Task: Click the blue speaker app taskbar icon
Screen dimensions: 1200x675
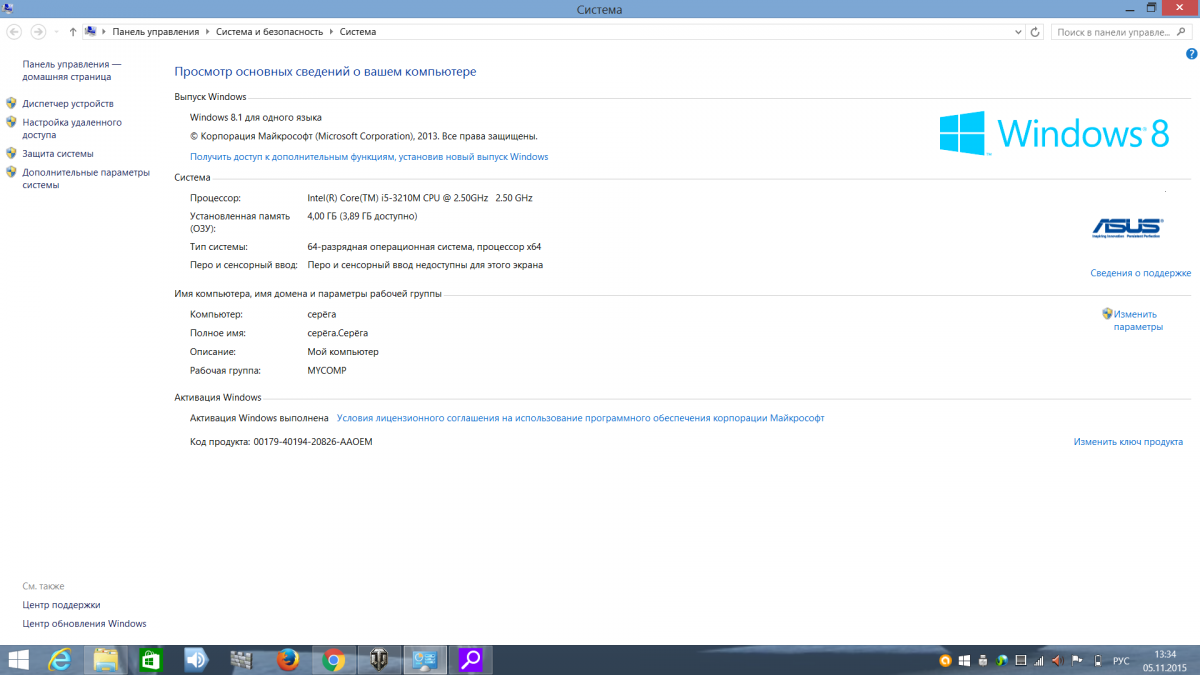Action: pos(197,660)
